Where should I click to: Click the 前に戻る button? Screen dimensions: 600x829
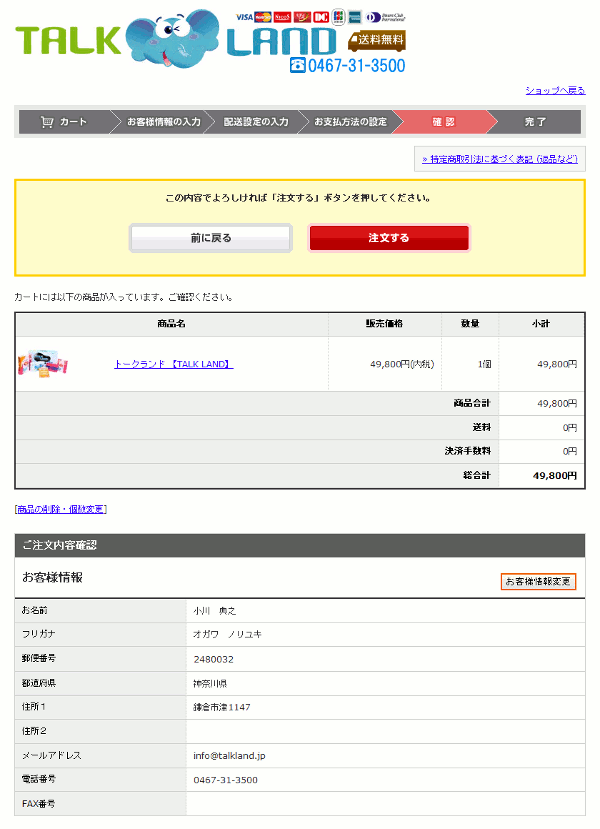[x=211, y=238]
